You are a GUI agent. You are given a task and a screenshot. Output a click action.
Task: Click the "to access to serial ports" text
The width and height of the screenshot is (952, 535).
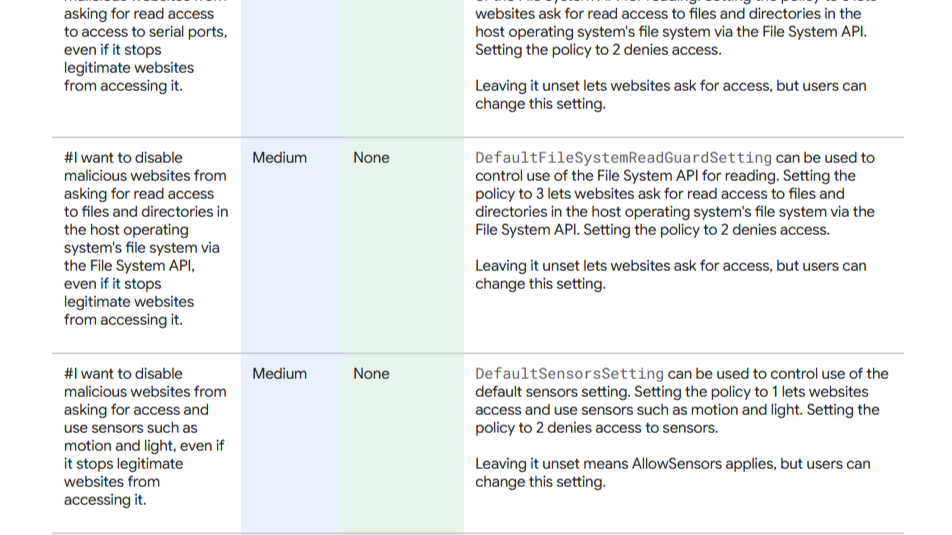pos(145,32)
